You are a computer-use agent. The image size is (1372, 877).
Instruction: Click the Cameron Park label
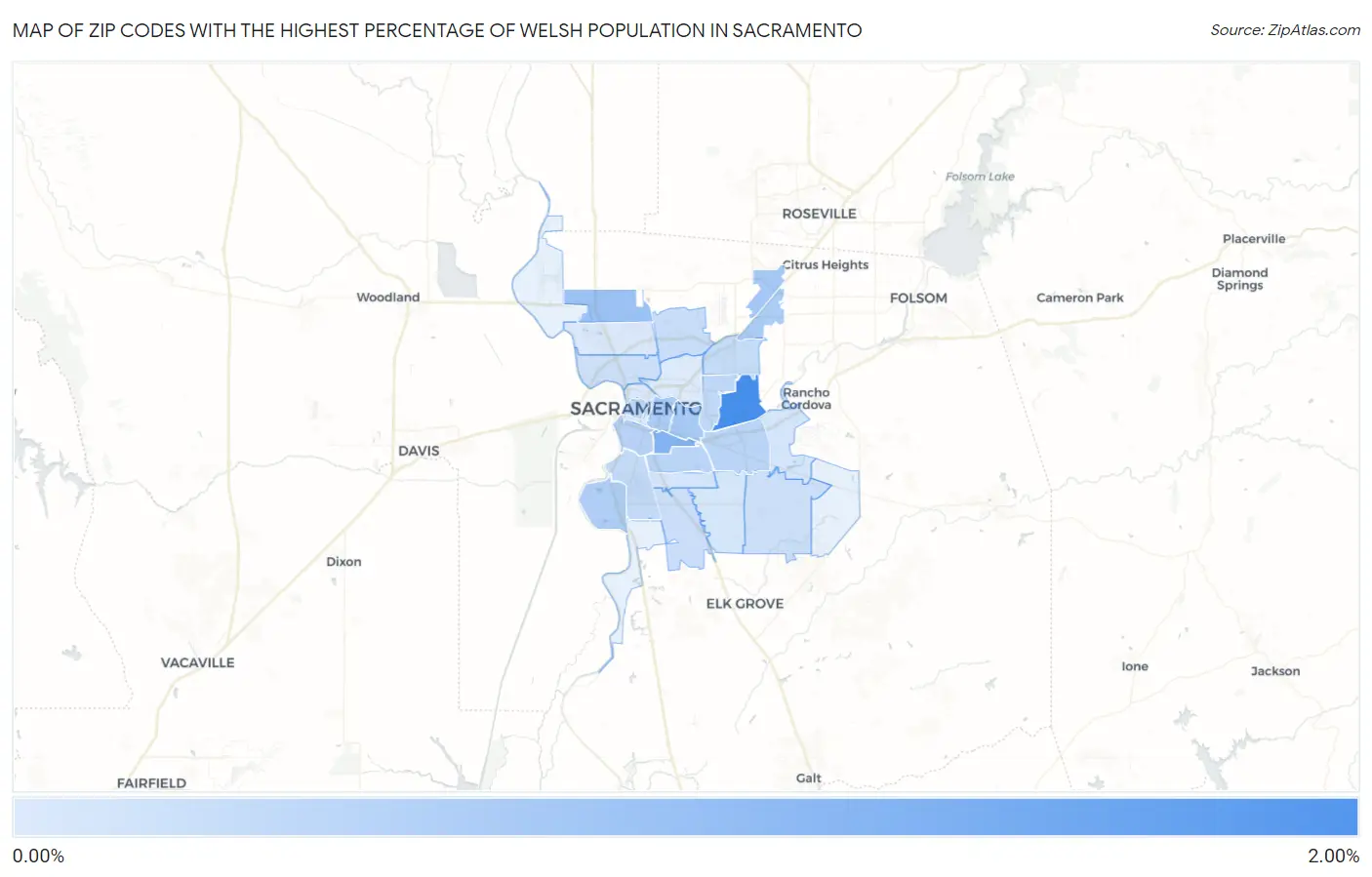click(x=1080, y=298)
